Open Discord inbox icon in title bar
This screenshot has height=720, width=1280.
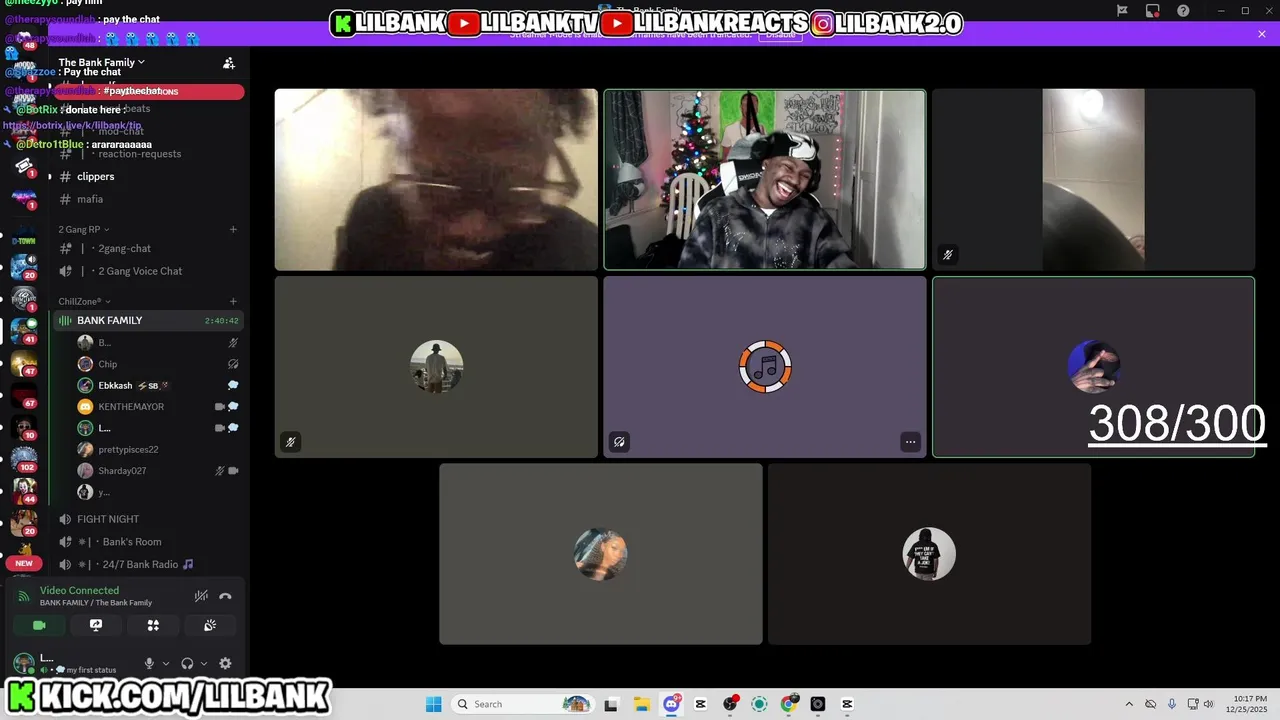tap(1153, 11)
